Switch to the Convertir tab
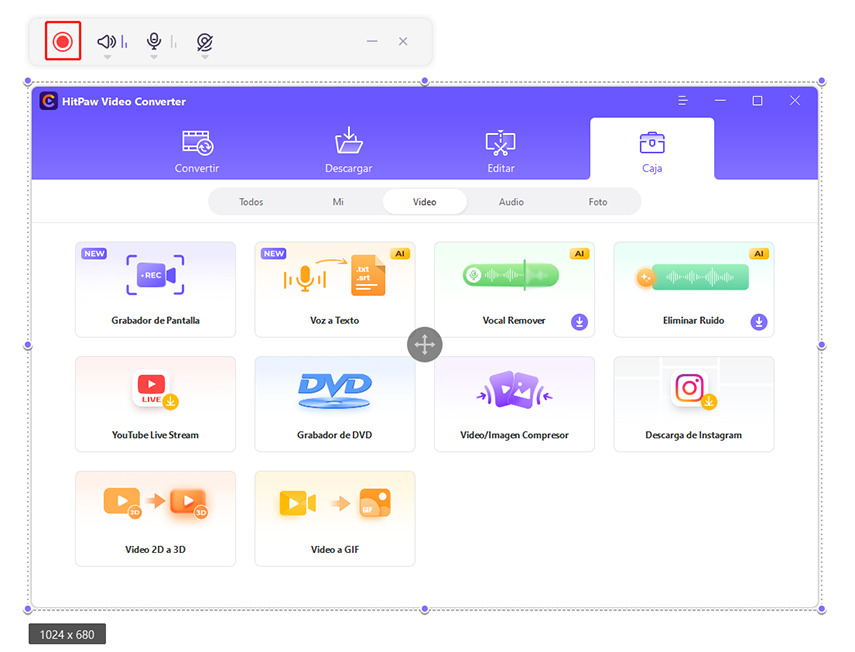 coord(197,151)
